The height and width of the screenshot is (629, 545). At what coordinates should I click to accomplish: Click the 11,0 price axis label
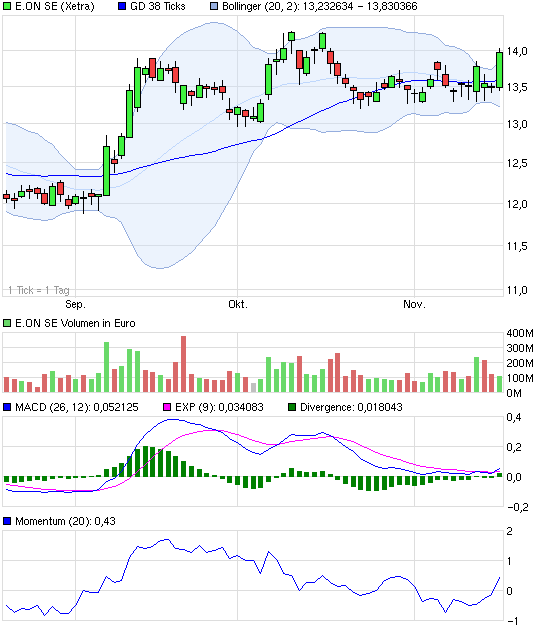click(x=517, y=290)
